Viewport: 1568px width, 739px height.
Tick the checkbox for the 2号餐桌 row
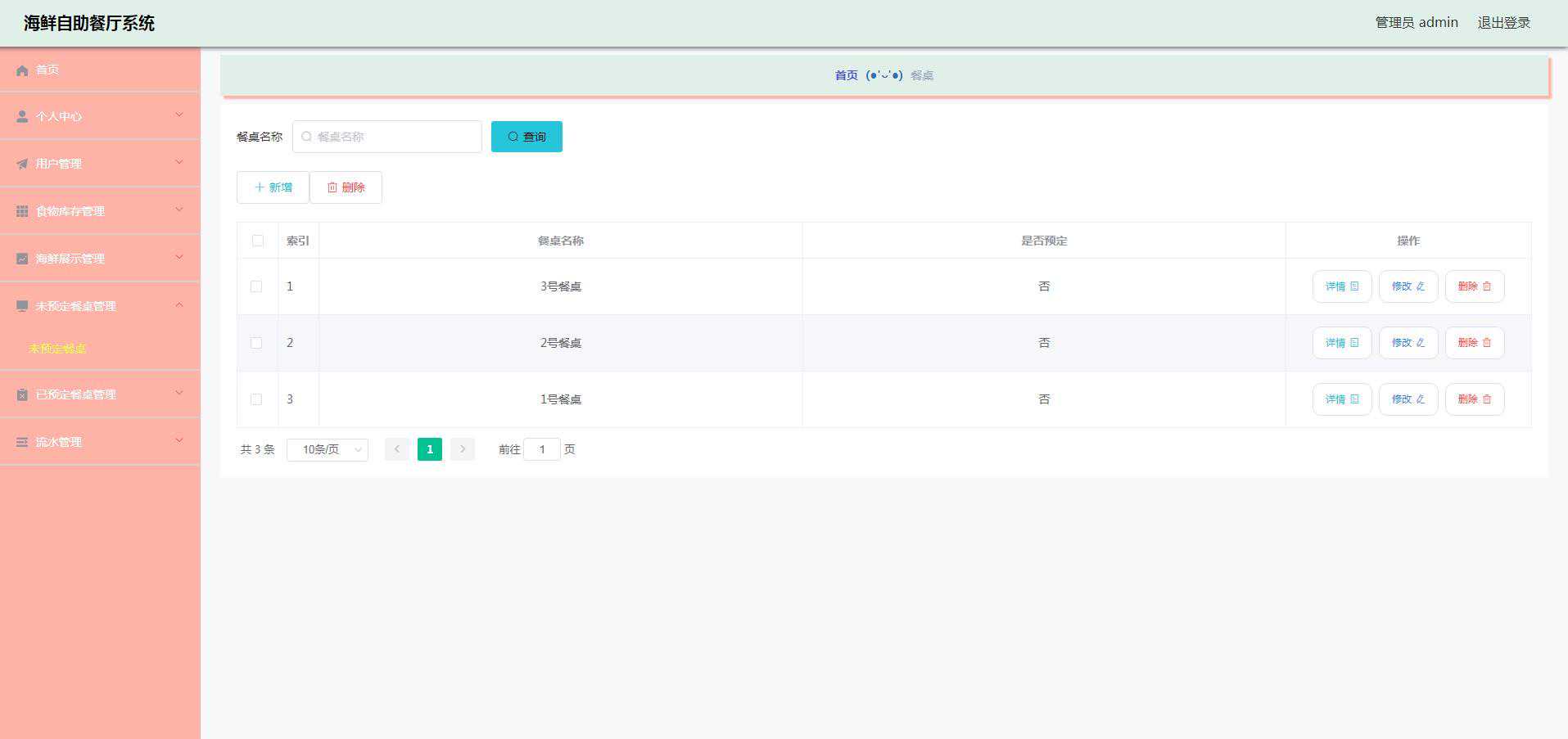256,343
